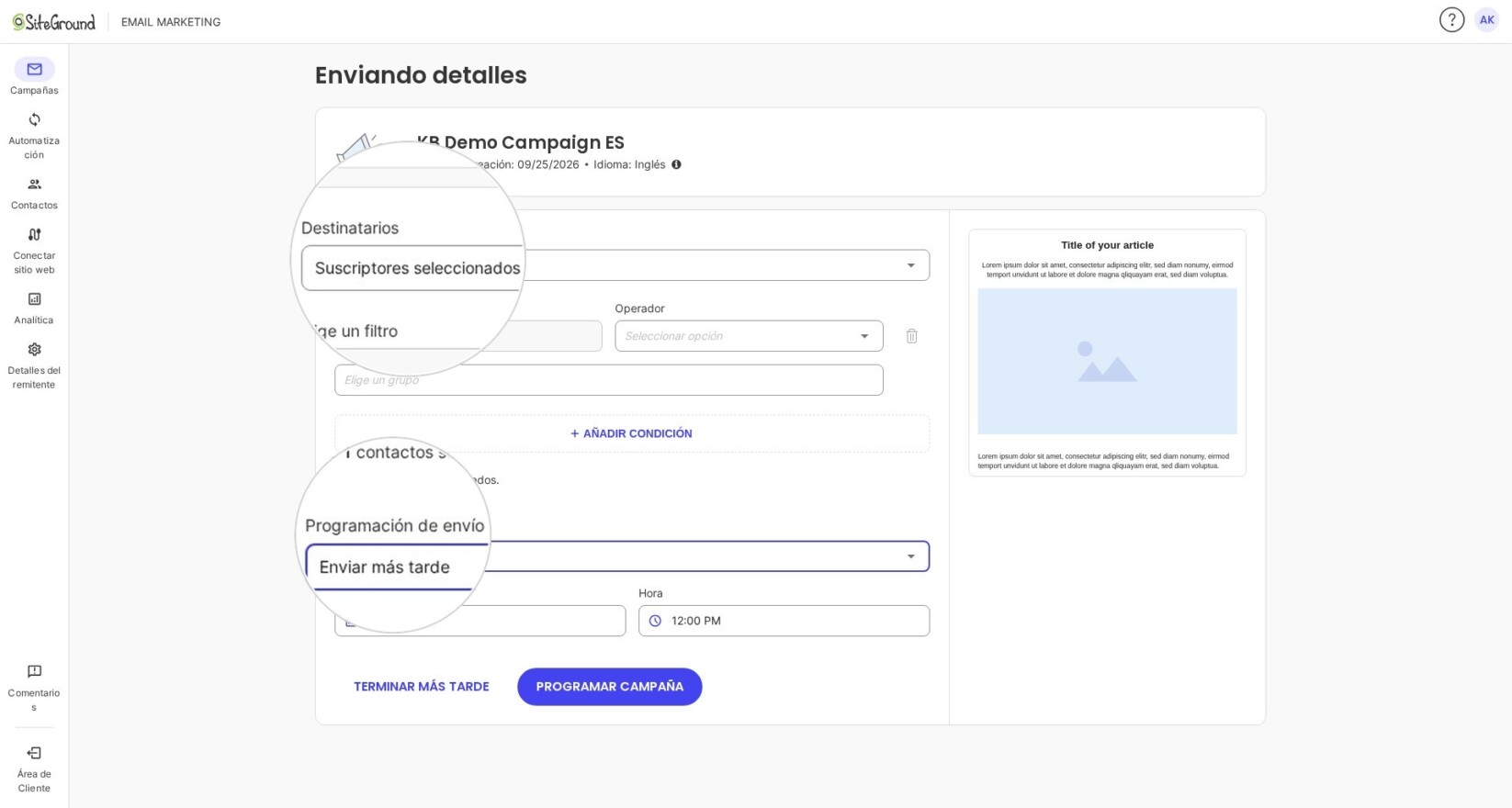Open the AK user avatar menu
This screenshot has width=1512, height=808.
(1486, 20)
